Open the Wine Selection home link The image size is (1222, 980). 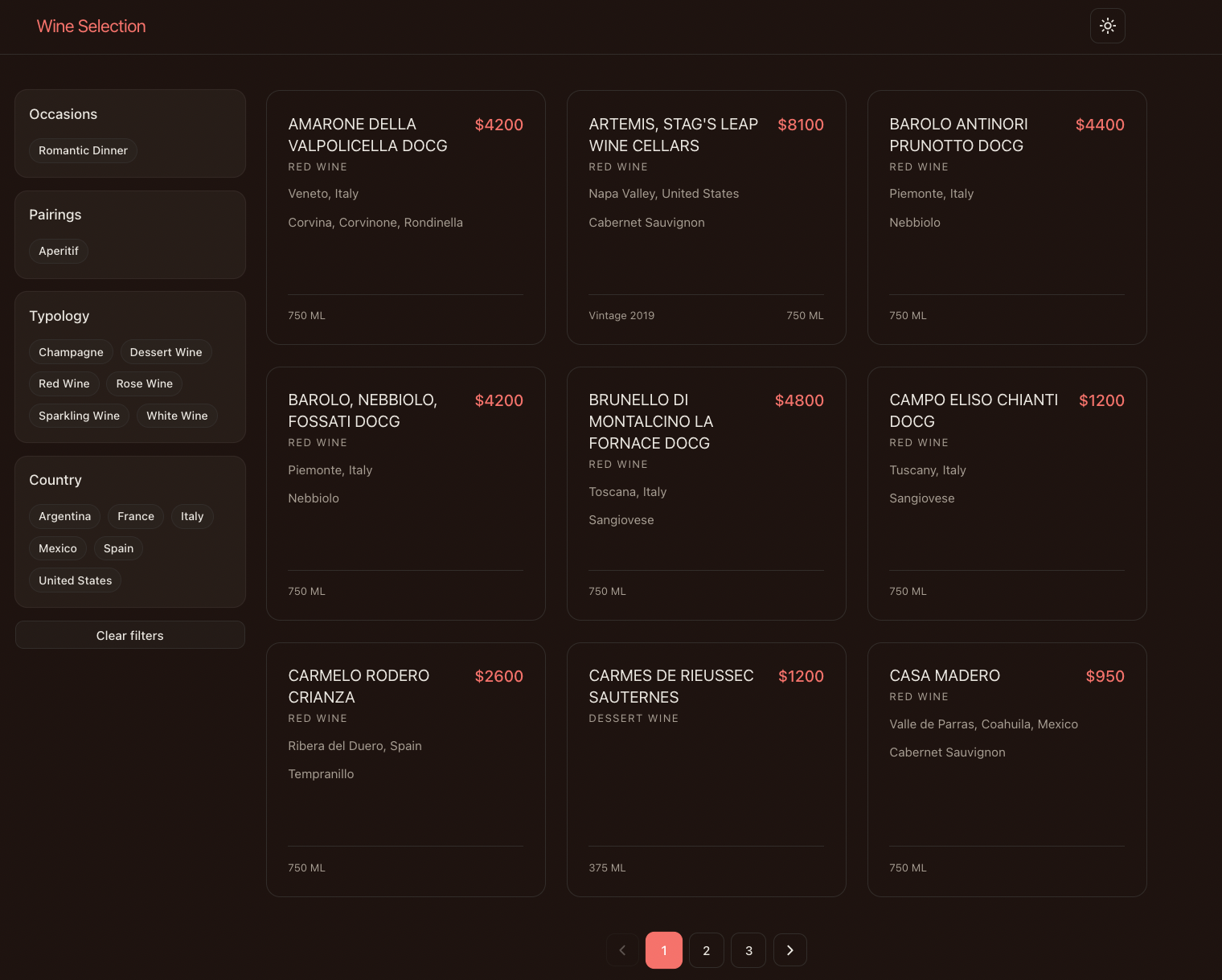92,27
